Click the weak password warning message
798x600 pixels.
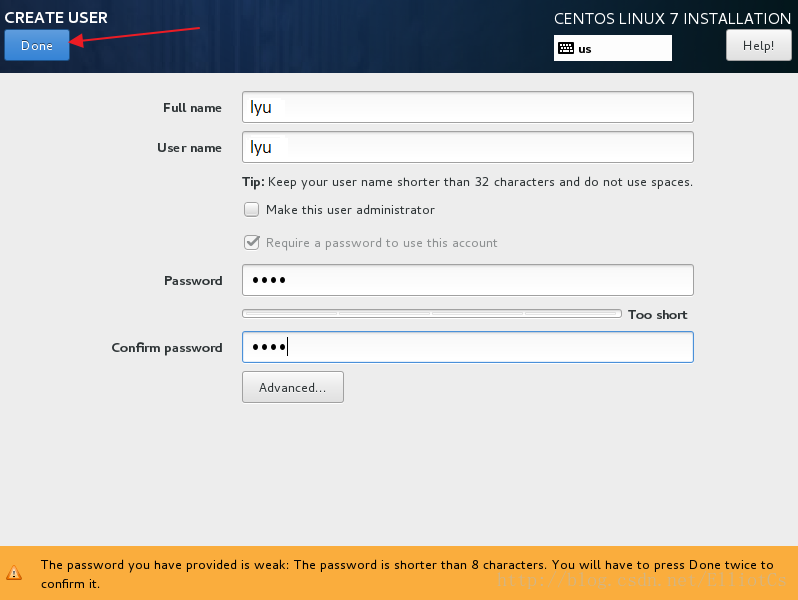click(x=407, y=574)
